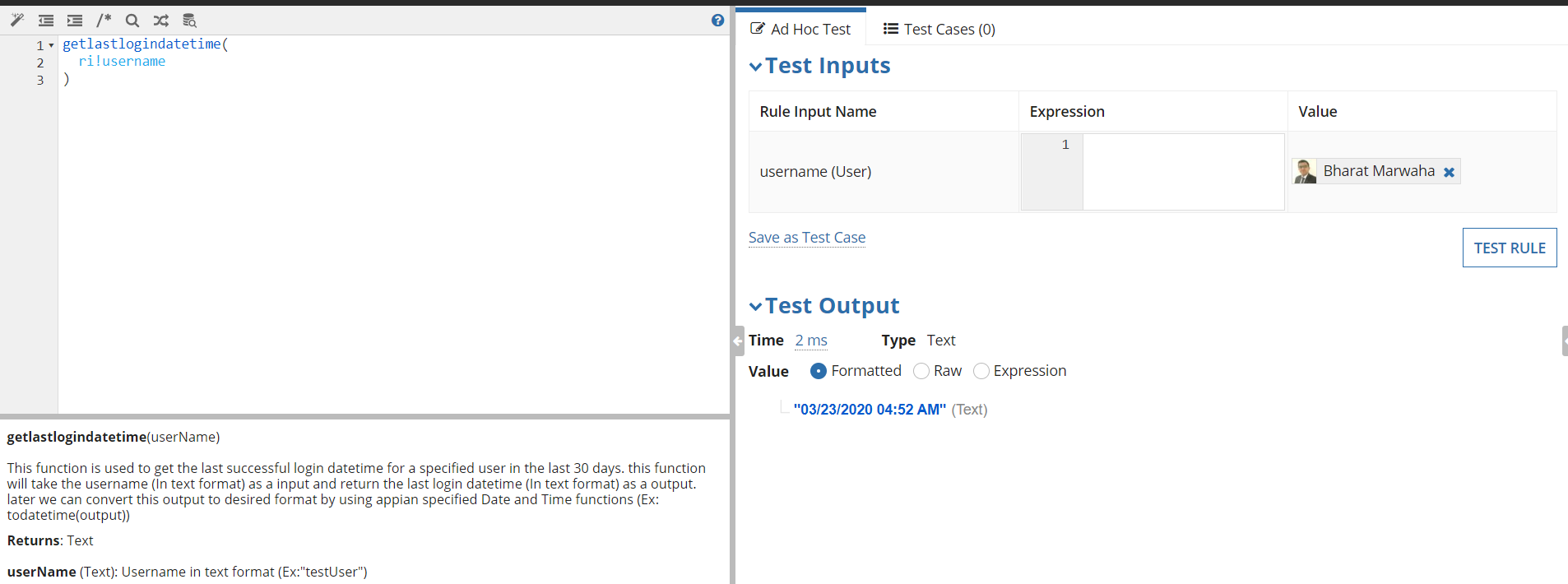Toggle comment with the /* icon

coord(104,20)
